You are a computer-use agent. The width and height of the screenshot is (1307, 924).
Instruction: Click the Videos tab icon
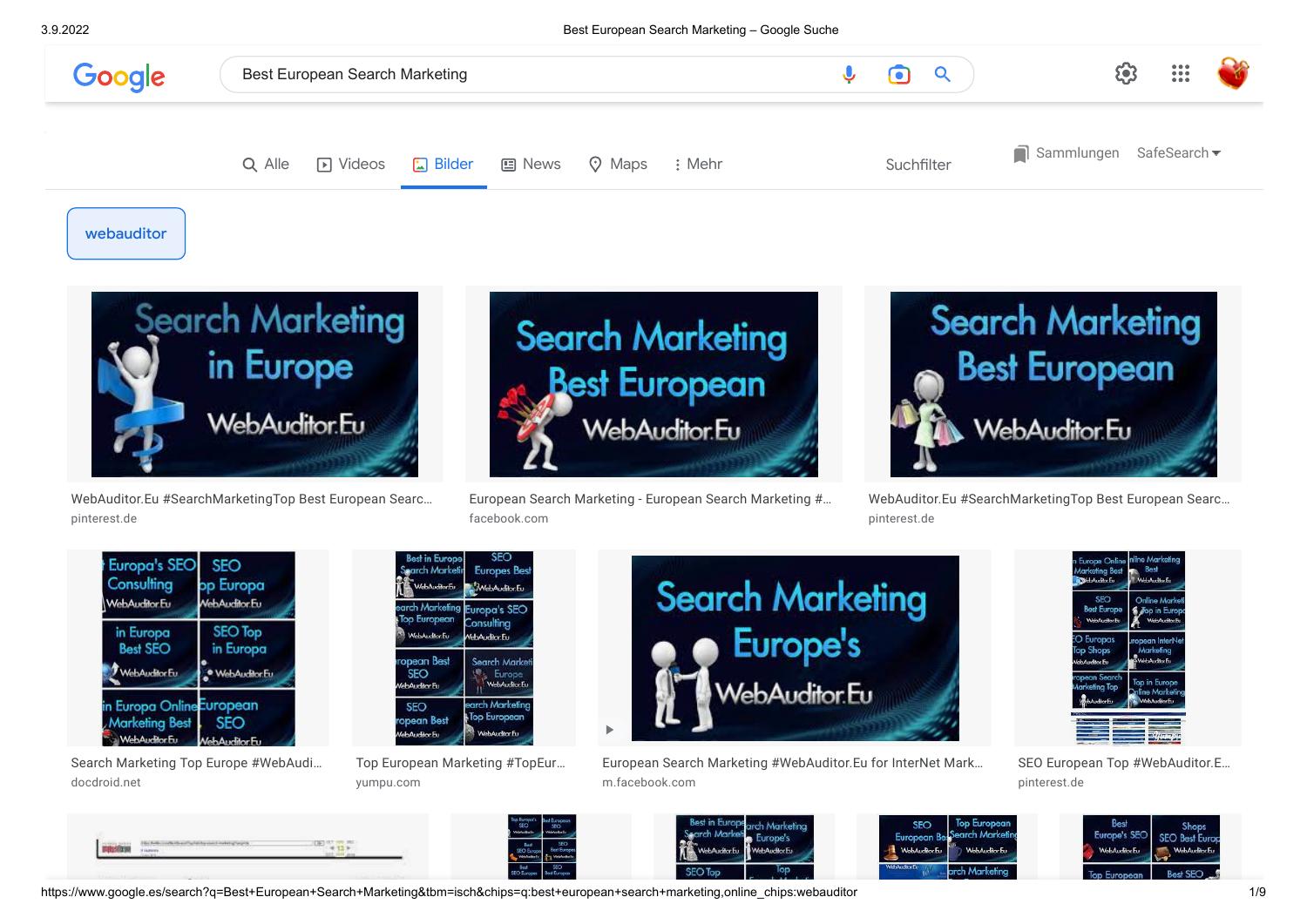(322, 164)
